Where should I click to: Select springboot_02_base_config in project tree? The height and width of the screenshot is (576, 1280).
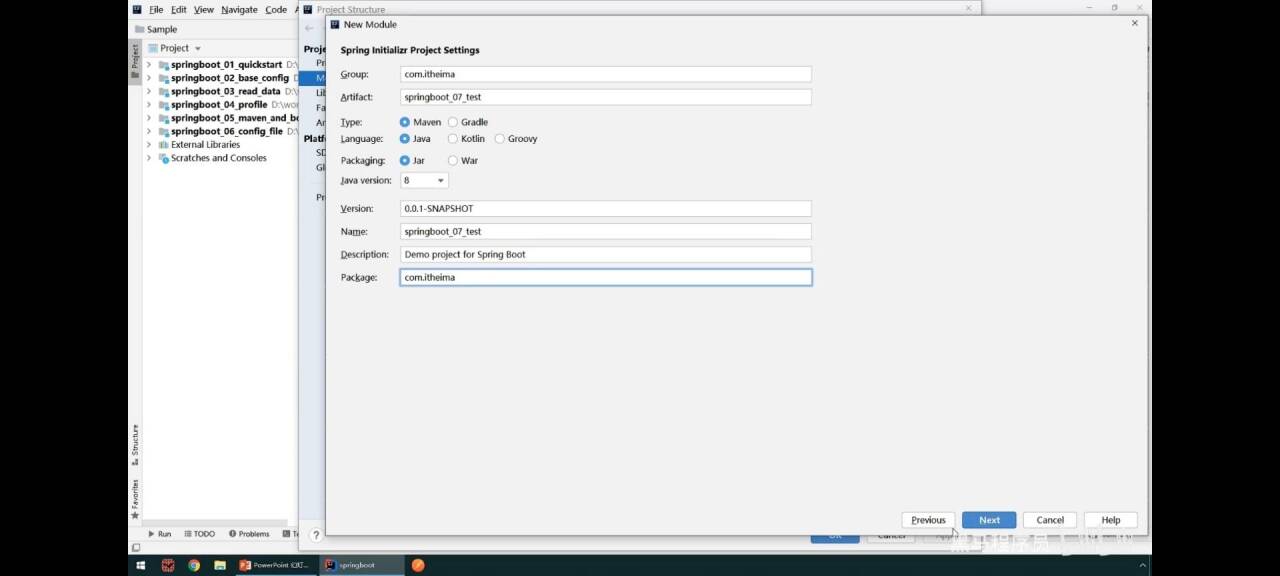click(x=229, y=78)
